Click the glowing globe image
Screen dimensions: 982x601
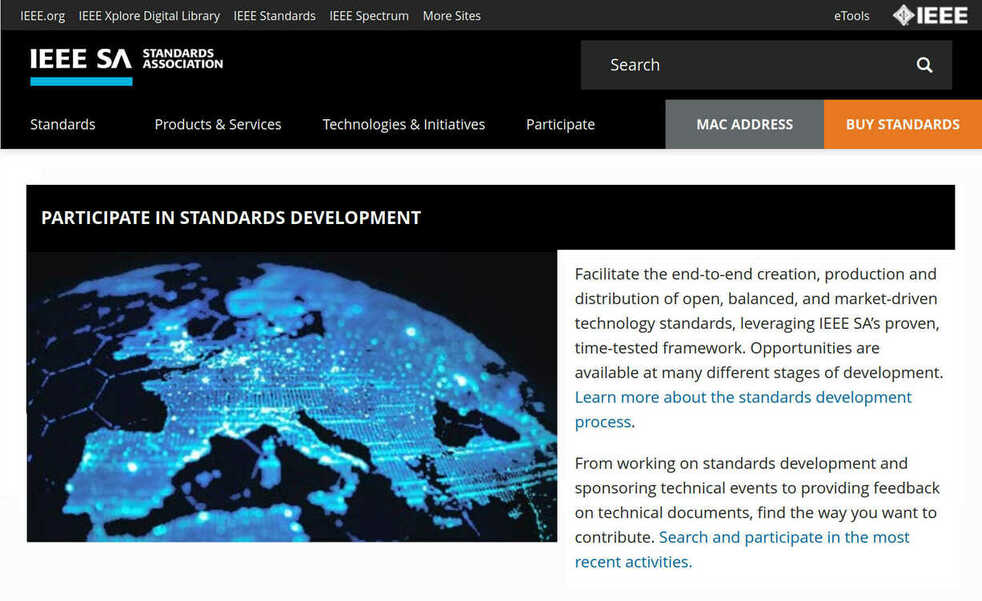(x=292, y=396)
